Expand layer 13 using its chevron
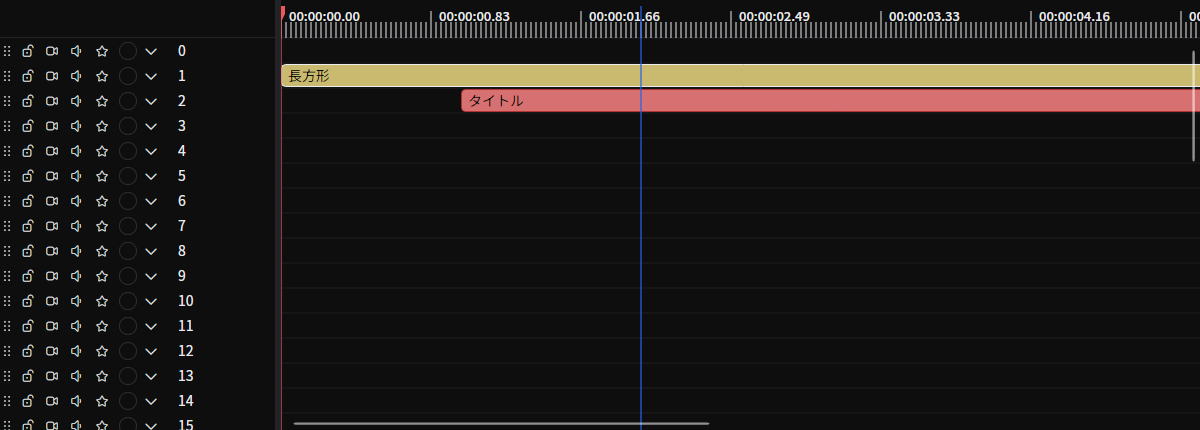The height and width of the screenshot is (430, 1200). coord(151,376)
